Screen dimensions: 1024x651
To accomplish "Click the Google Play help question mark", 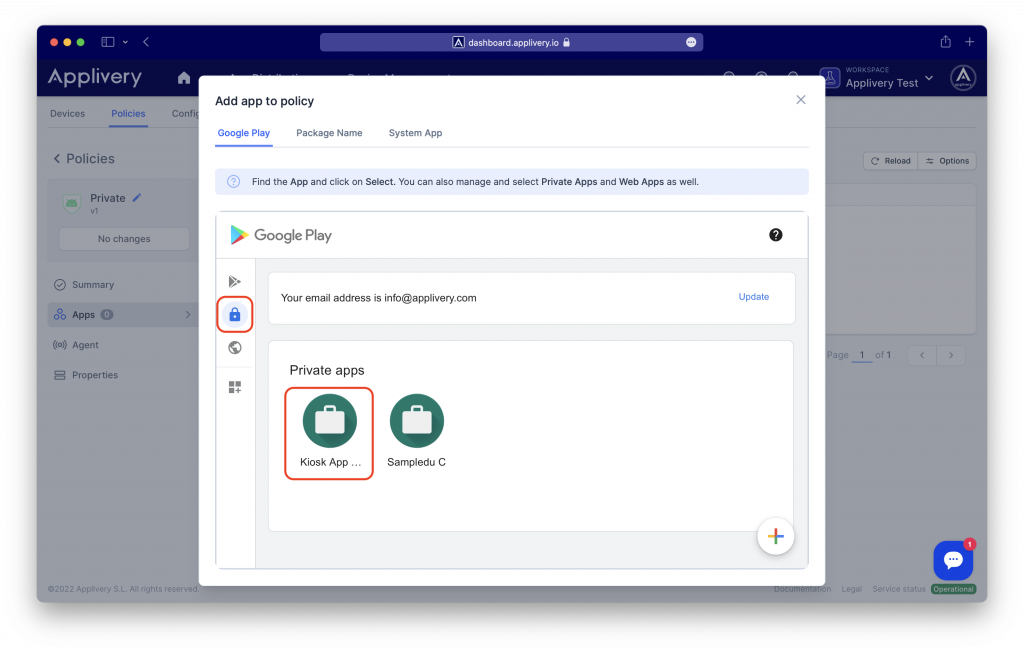I will coord(775,235).
